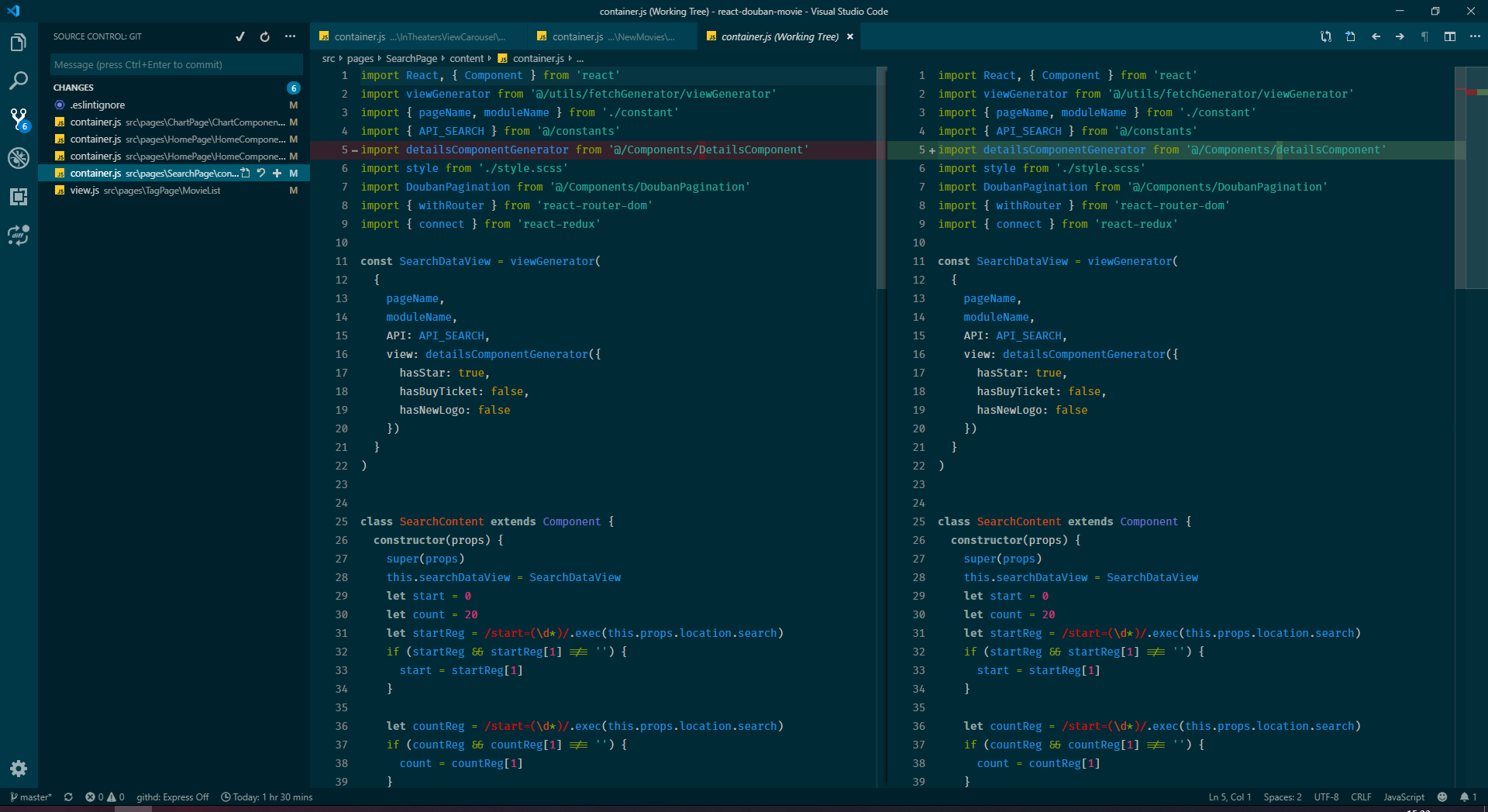Click the trailing '...' breadcrumb segment
This screenshot has width=1488, height=812.
[580, 58]
